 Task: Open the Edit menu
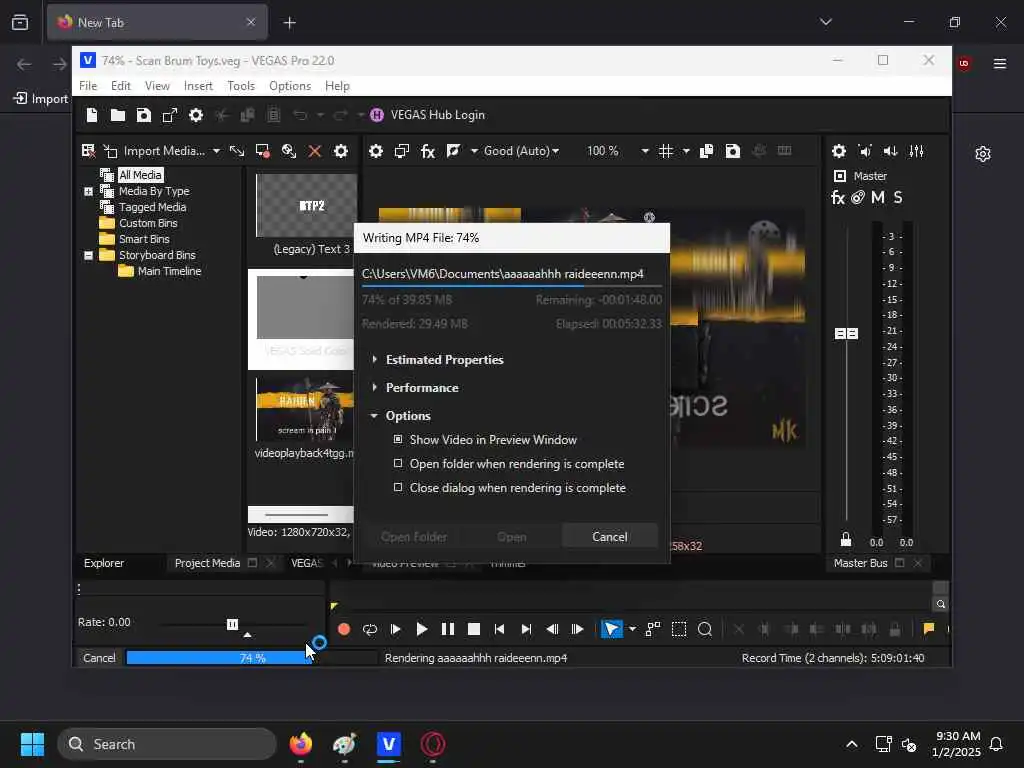pyautogui.click(x=121, y=86)
